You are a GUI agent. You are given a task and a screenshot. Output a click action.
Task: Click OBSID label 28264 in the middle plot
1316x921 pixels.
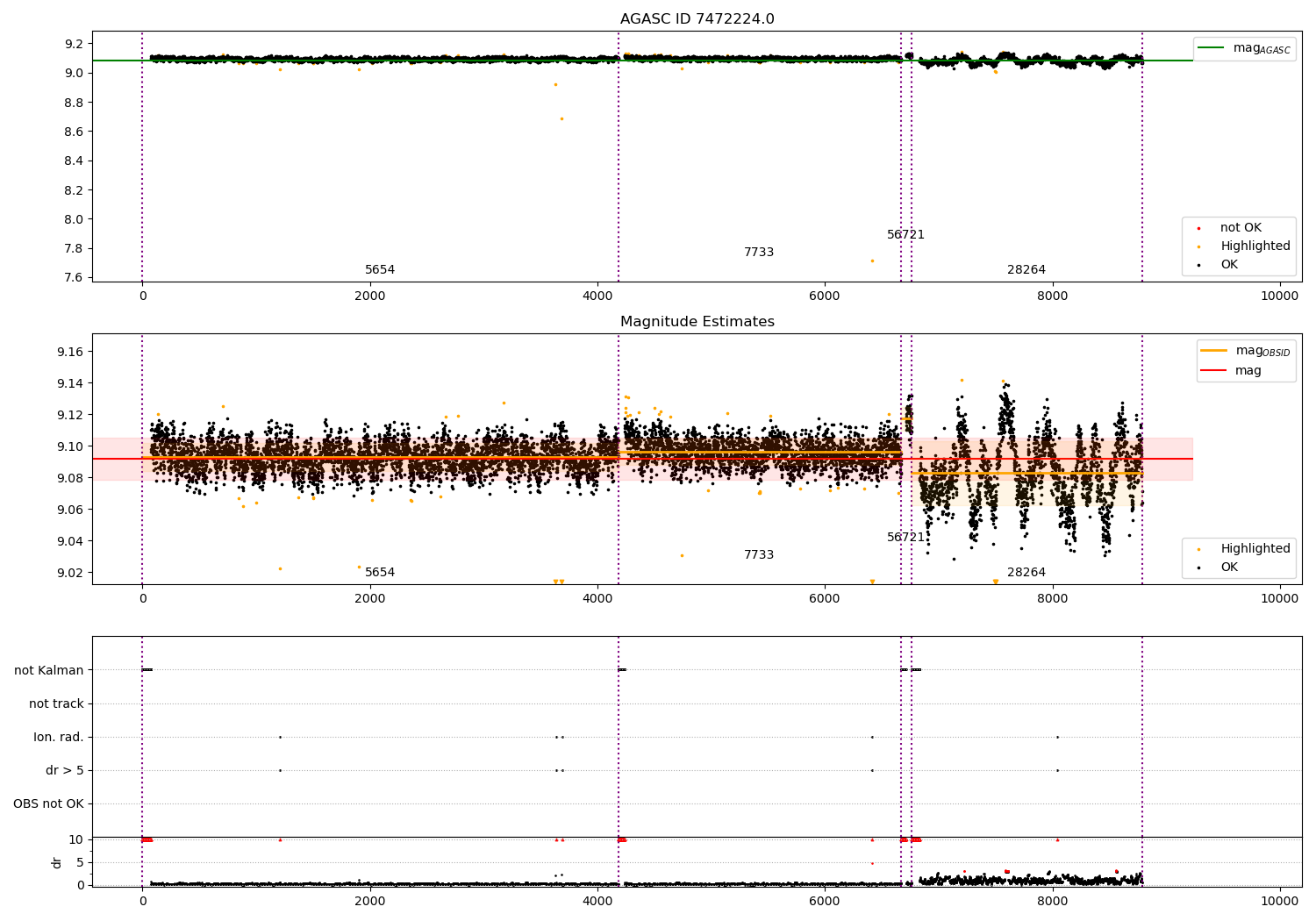tap(1026, 573)
